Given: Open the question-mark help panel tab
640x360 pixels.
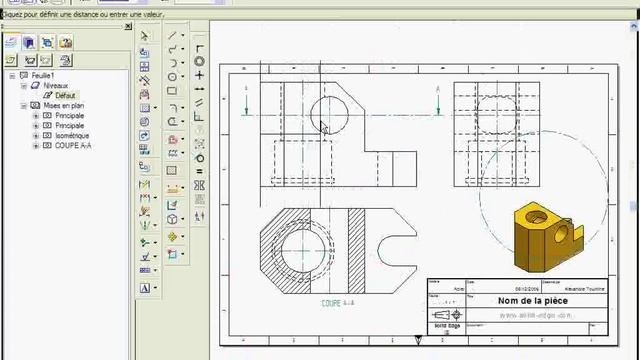Looking at the screenshot, I should 66,42.
